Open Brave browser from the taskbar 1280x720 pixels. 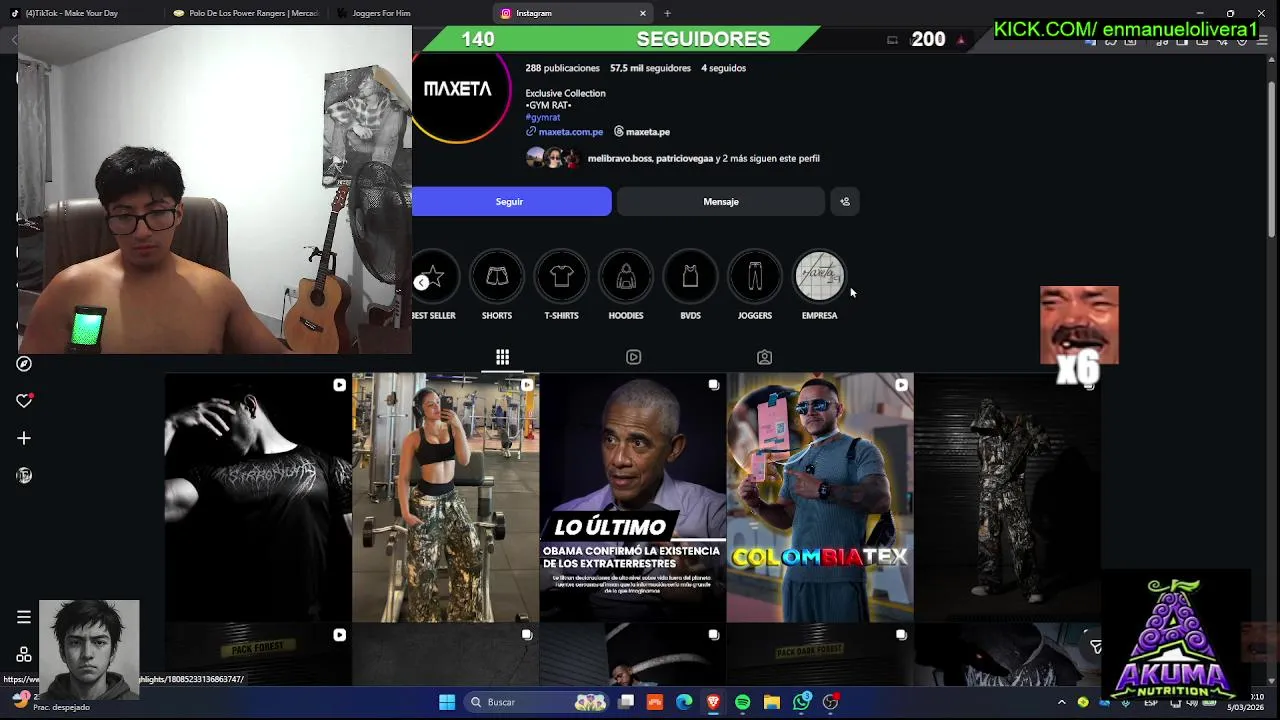pos(713,702)
